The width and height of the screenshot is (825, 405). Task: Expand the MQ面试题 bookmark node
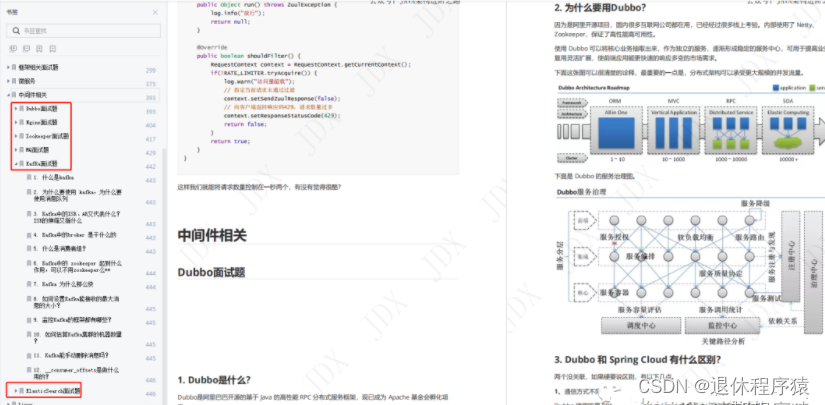tap(16, 149)
